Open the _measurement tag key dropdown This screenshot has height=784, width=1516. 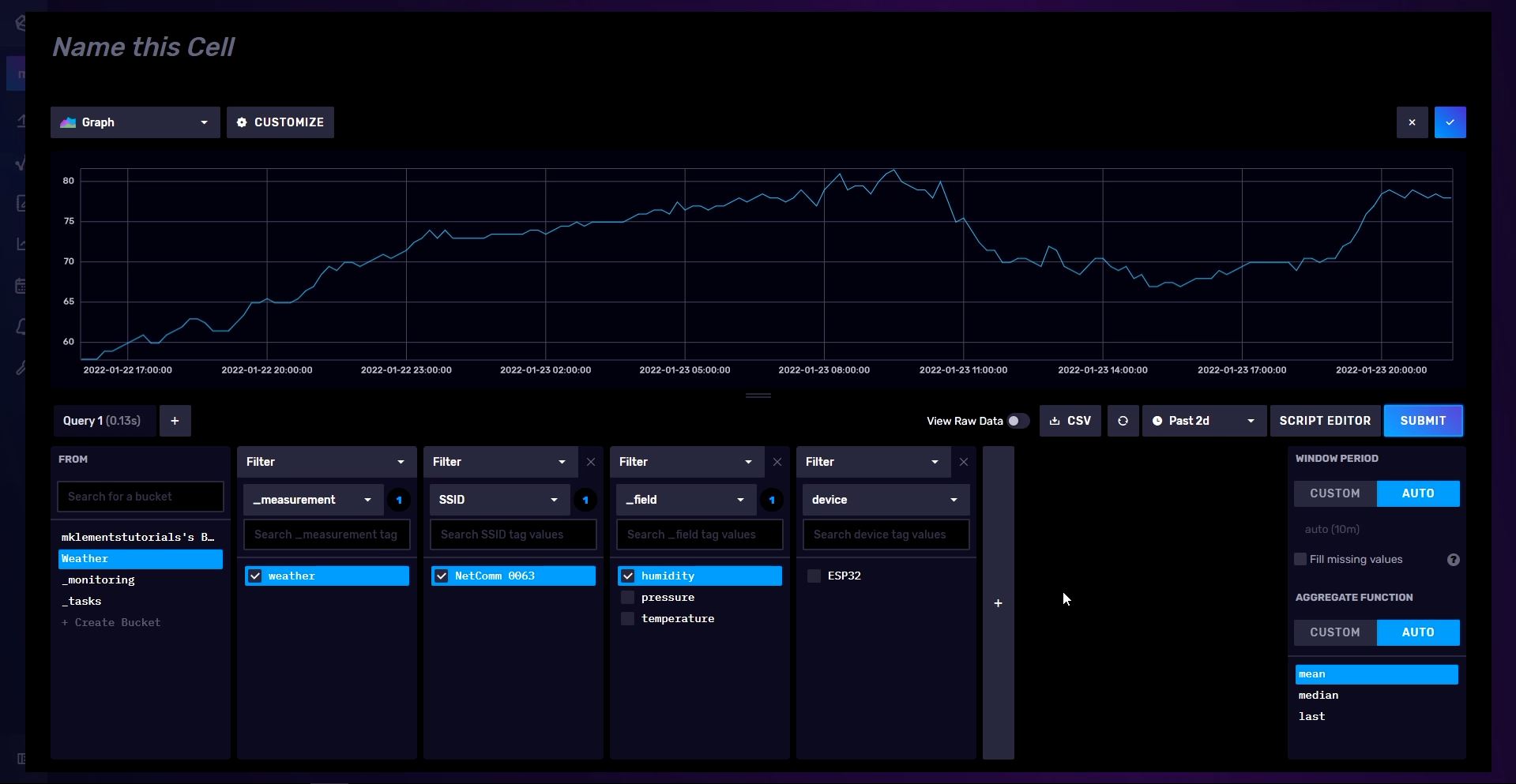[312, 500]
